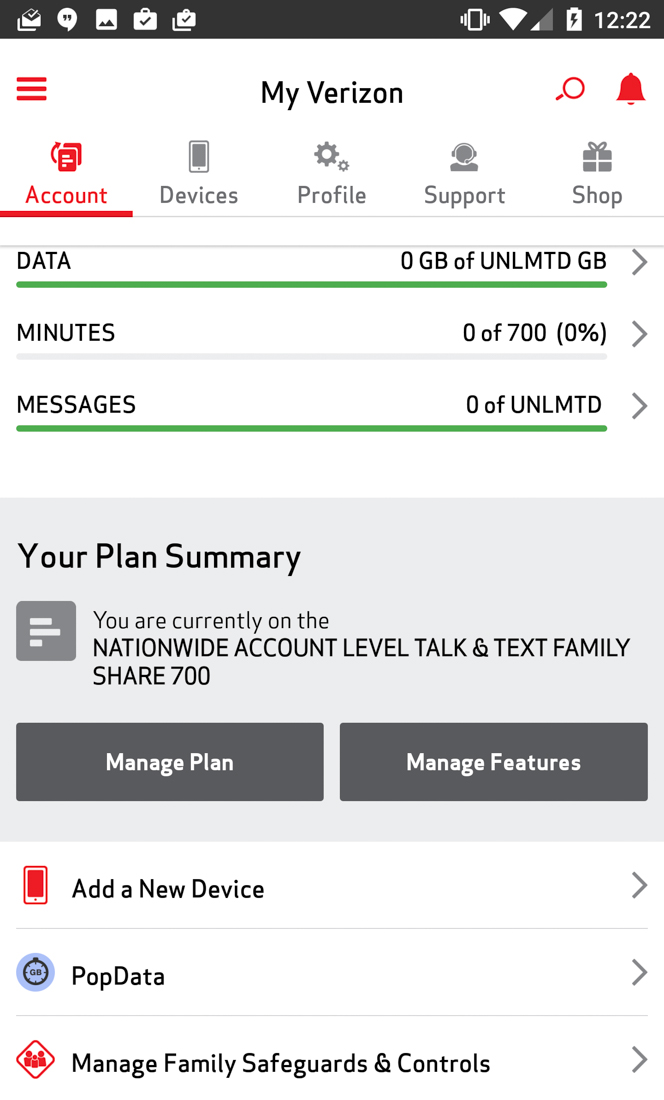Open the hamburger navigation menu
The height and width of the screenshot is (1100, 664).
pos(32,90)
